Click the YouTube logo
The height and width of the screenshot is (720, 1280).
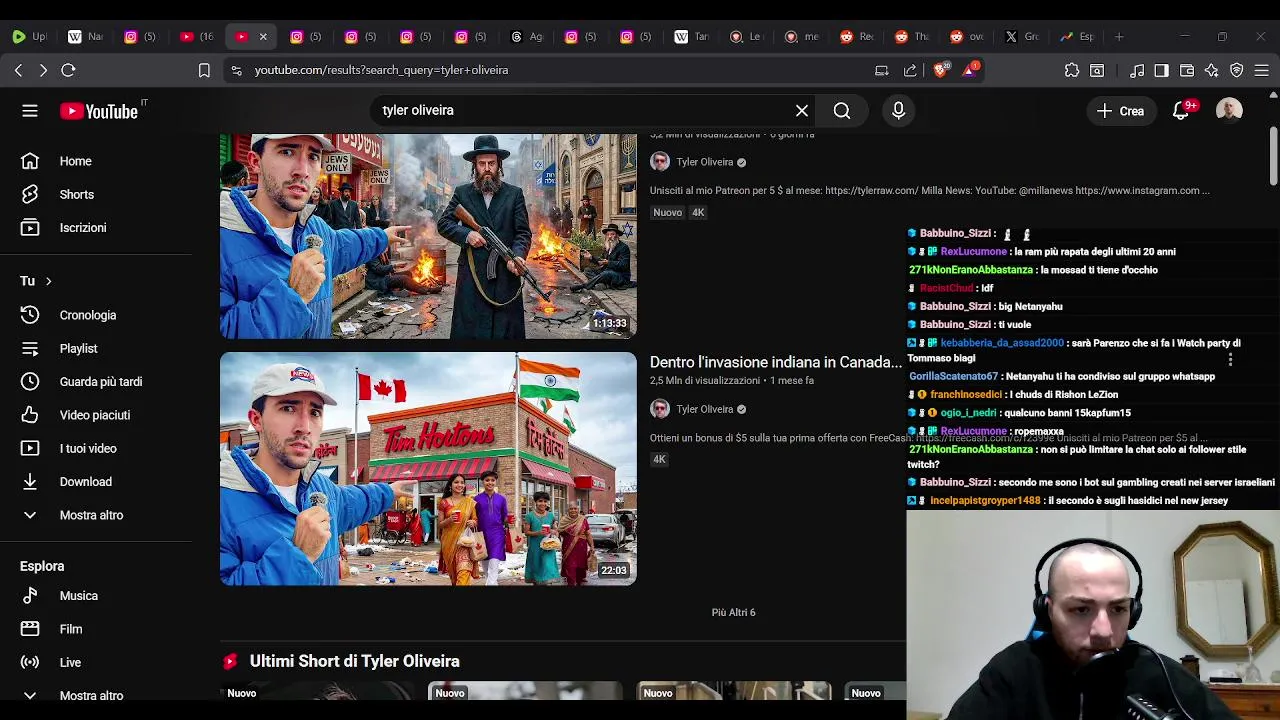point(99,111)
